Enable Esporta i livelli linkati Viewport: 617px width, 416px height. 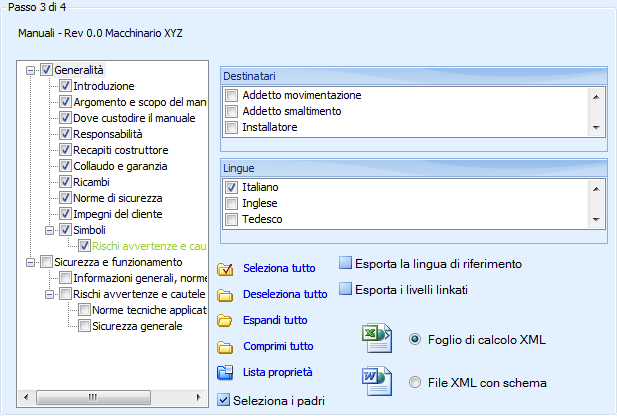click(345, 289)
